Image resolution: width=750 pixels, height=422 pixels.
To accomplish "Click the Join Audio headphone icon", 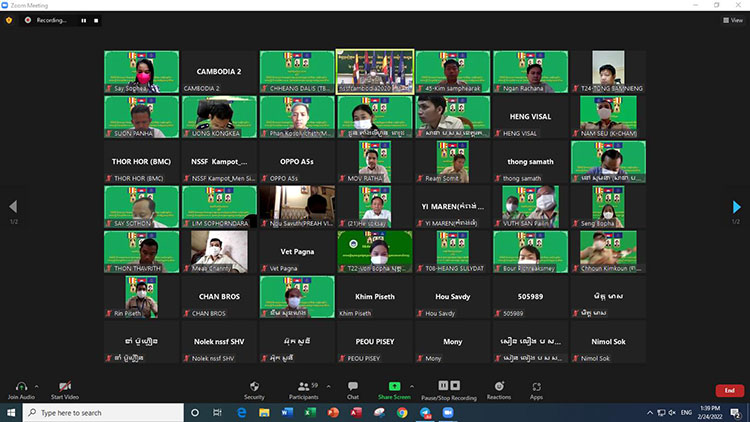I will (21, 386).
